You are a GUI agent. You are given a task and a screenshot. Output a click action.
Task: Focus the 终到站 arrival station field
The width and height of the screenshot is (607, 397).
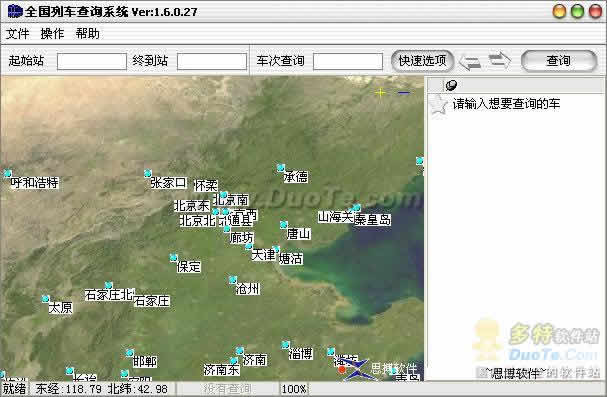[212, 61]
